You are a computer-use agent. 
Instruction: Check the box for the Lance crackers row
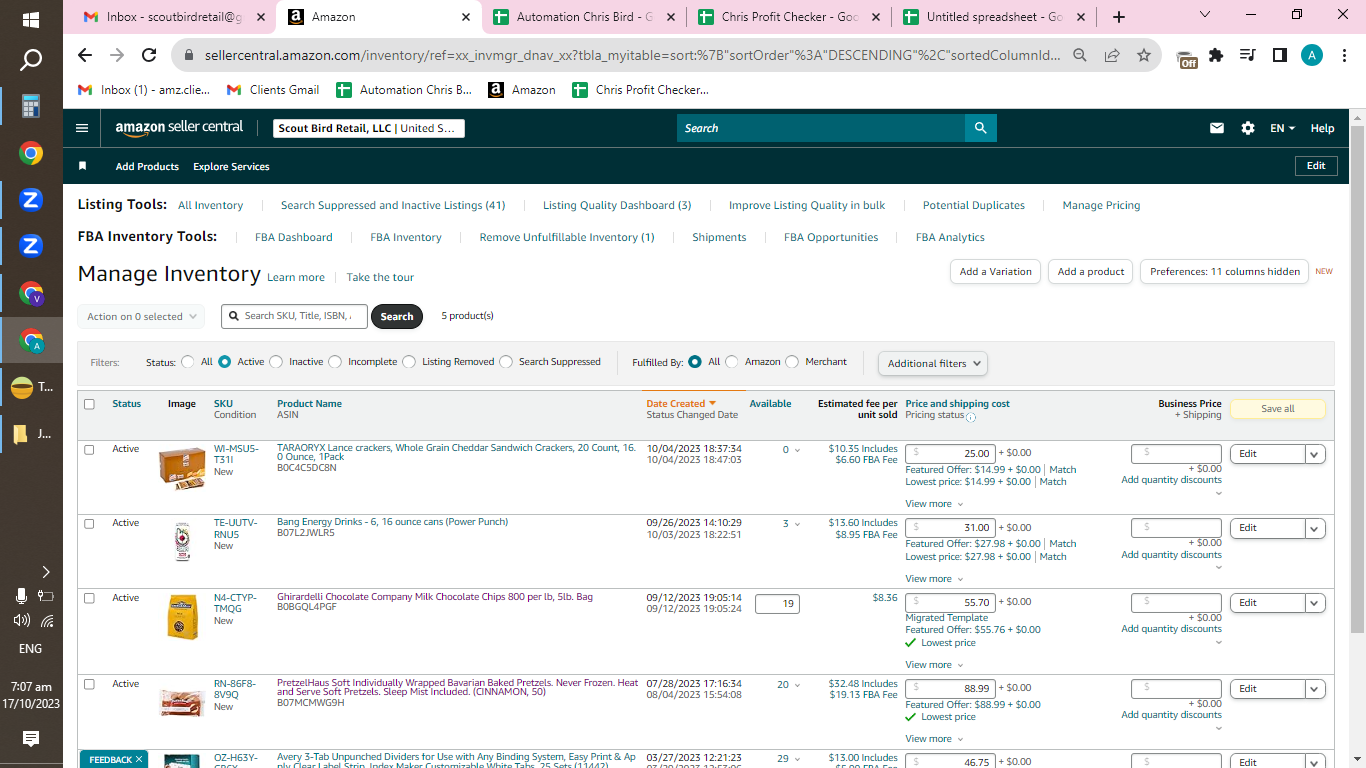(89, 450)
